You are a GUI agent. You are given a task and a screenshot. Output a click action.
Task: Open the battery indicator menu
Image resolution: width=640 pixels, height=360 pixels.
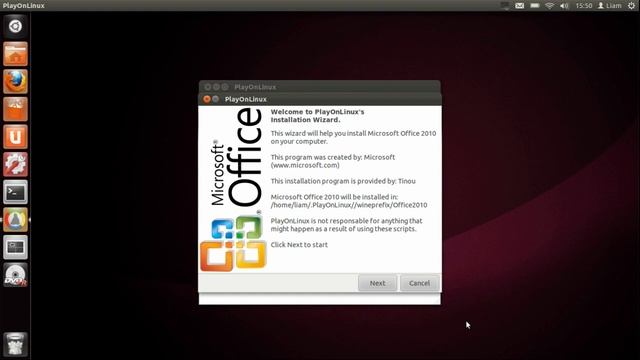point(535,6)
